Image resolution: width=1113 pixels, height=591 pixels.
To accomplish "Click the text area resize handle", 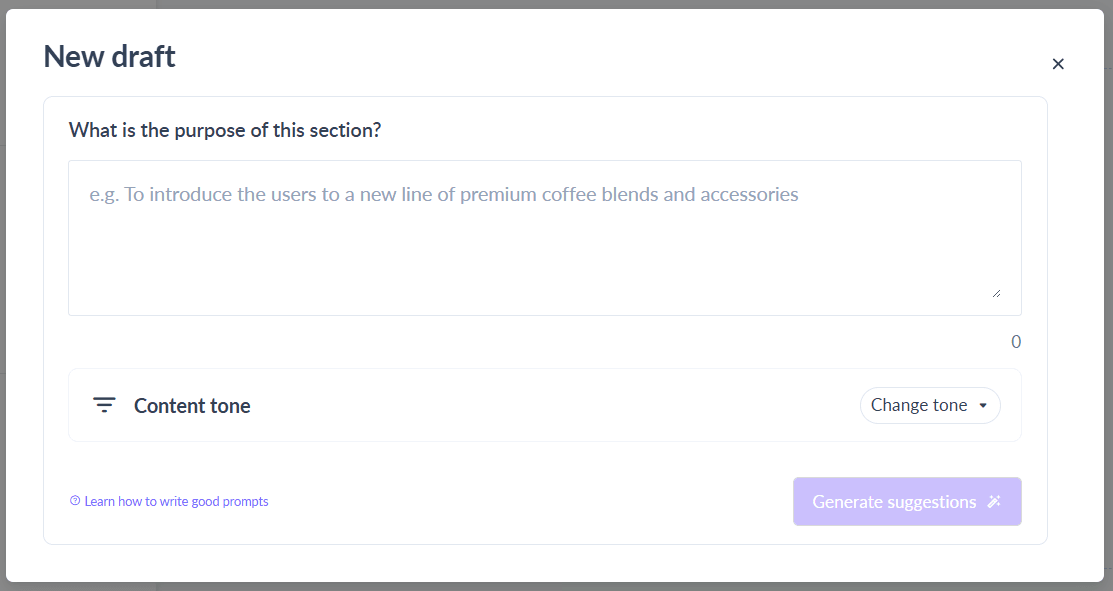I will (996, 292).
